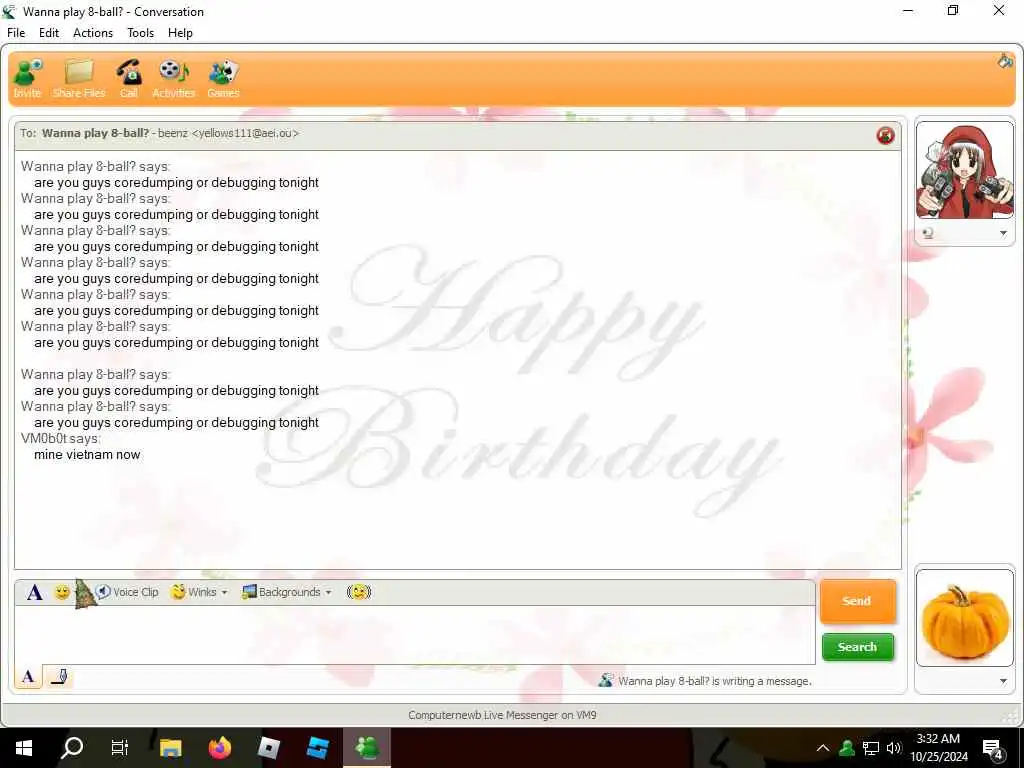Send a nudge with the shaking smiley
1024x768 pixels.
359,592
